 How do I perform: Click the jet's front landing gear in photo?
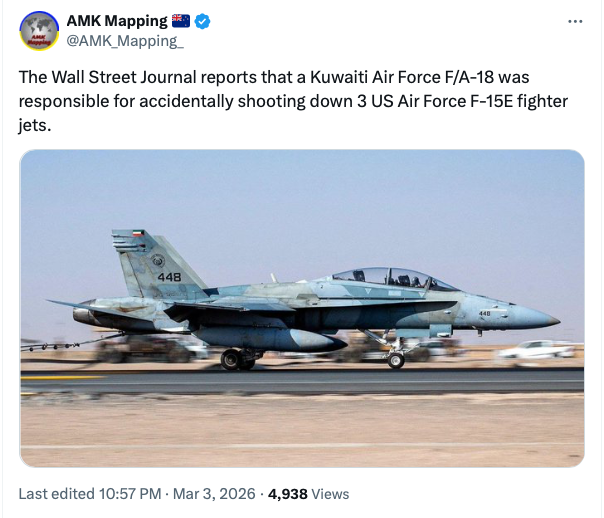(396, 355)
